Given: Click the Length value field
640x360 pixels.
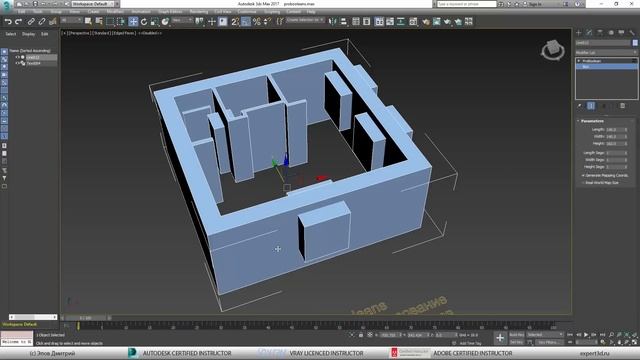Looking at the screenshot, I should click(616, 130).
